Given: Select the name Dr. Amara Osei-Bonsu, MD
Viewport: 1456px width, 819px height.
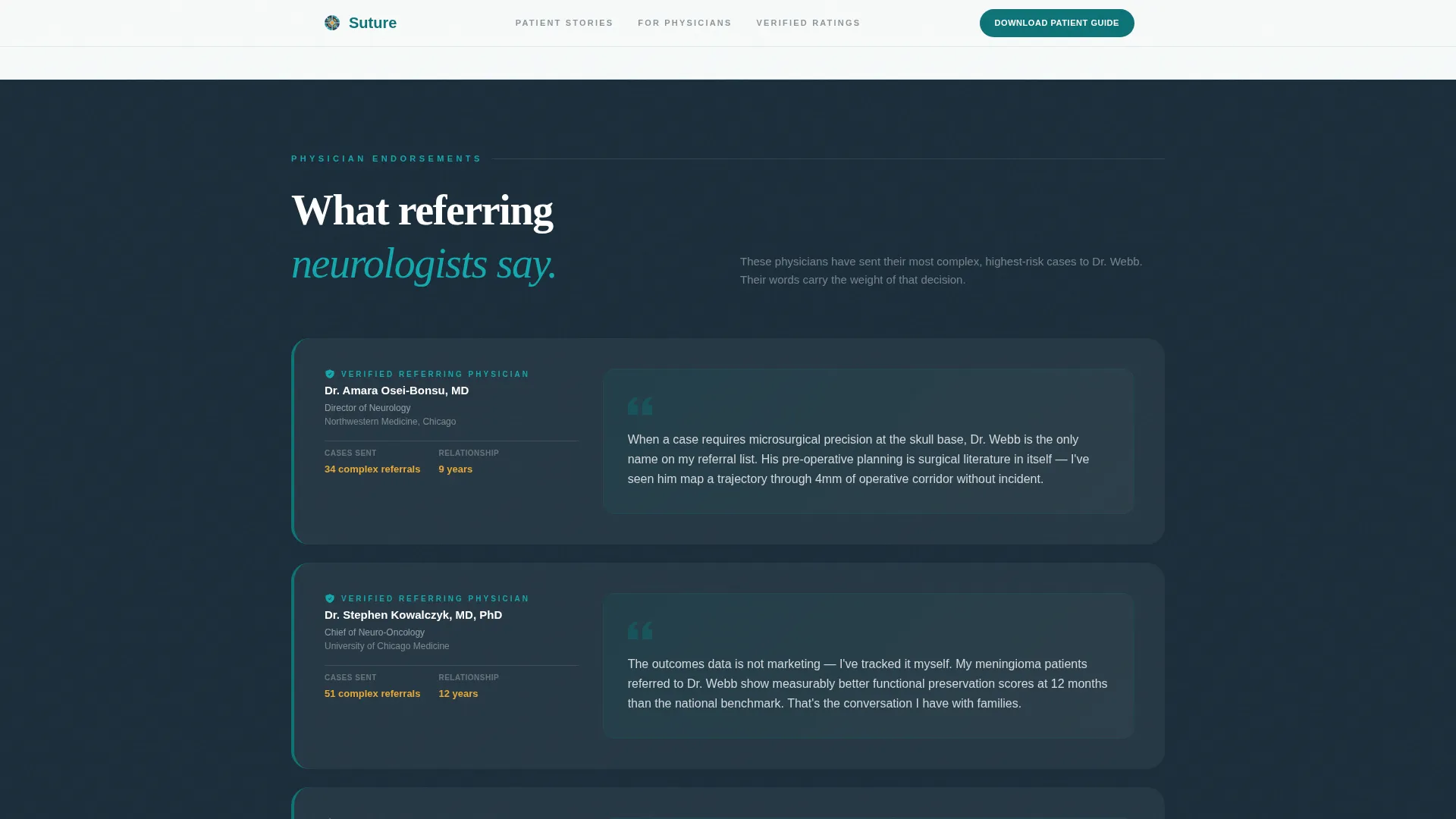Looking at the screenshot, I should coord(397,391).
